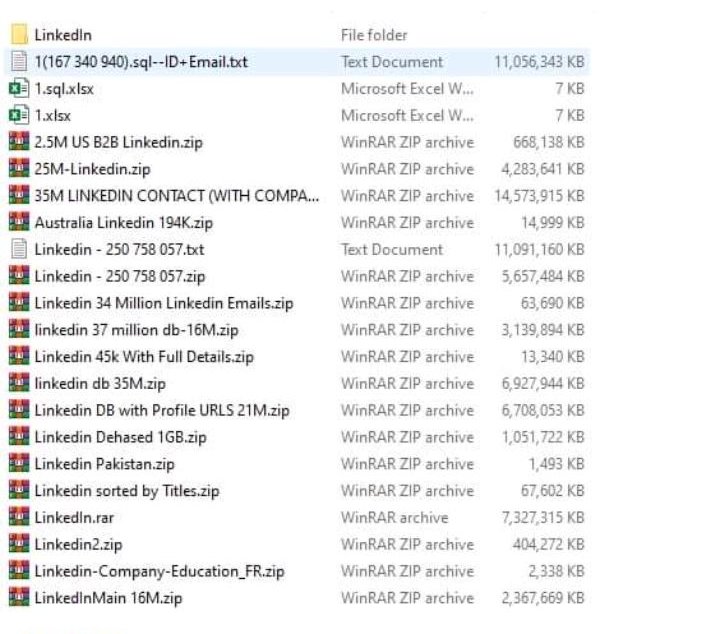Click the archive icon for Linkedin2.zip

click(17, 545)
